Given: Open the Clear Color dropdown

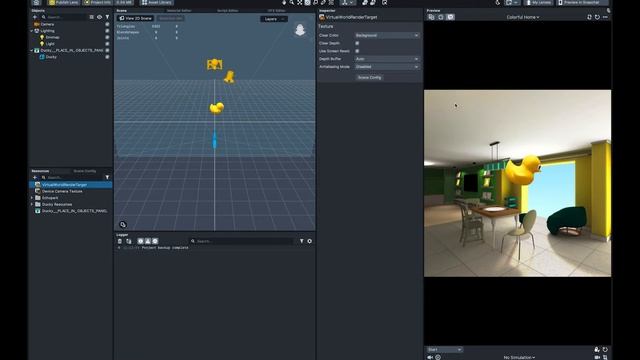Looking at the screenshot, I should [387, 36].
